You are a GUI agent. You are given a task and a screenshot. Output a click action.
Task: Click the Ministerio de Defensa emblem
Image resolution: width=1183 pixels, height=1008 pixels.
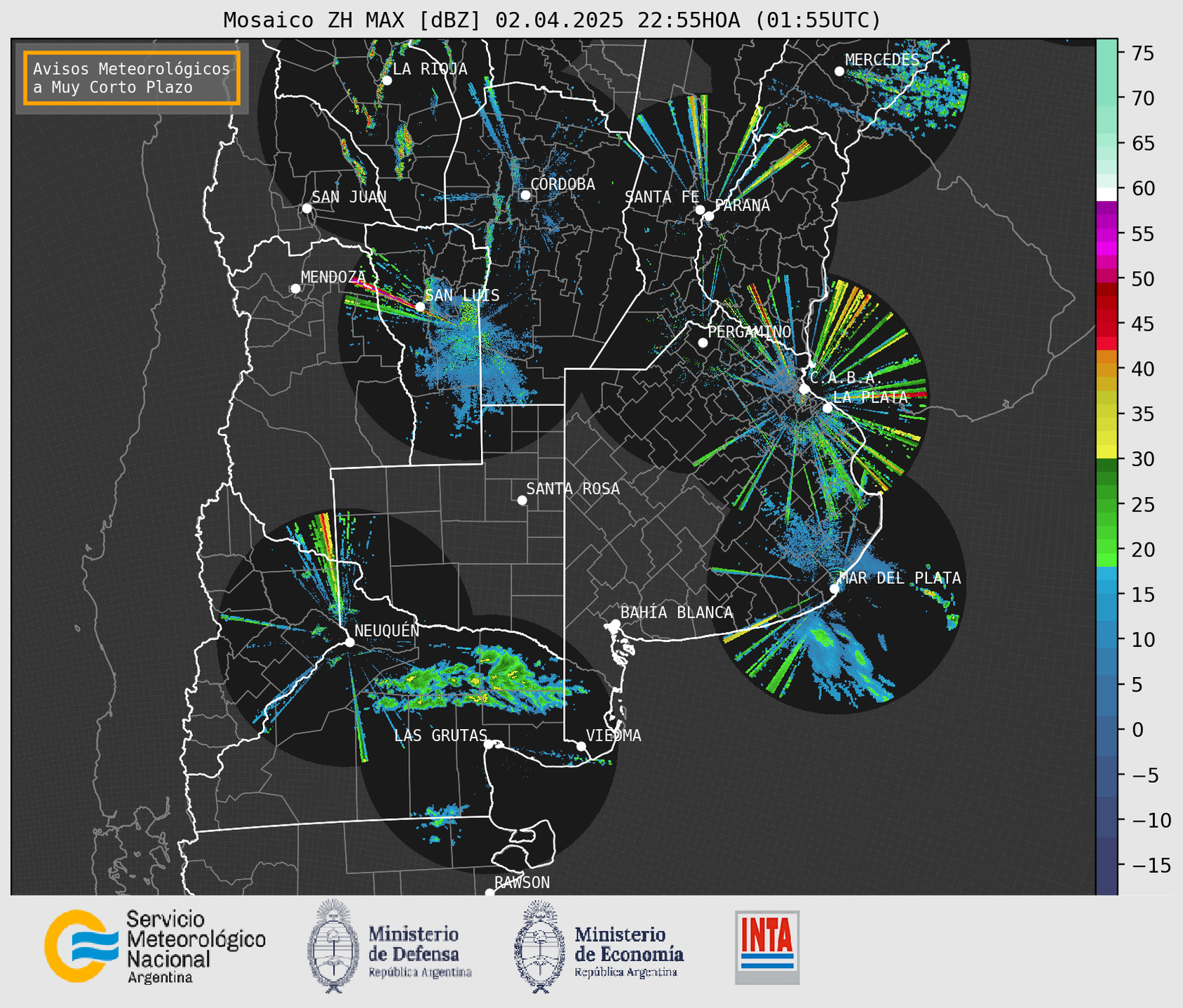pos(333,946)
